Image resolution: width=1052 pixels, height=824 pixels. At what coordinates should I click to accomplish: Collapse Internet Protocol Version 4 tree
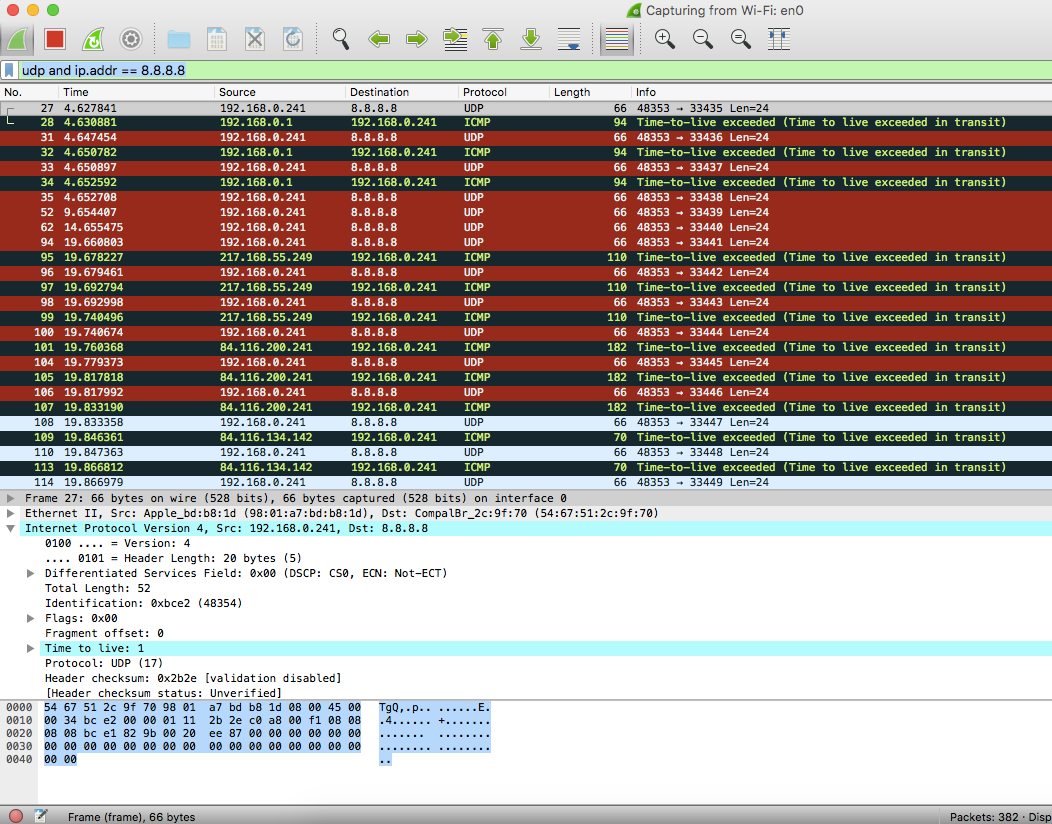(x=11, y=528)
